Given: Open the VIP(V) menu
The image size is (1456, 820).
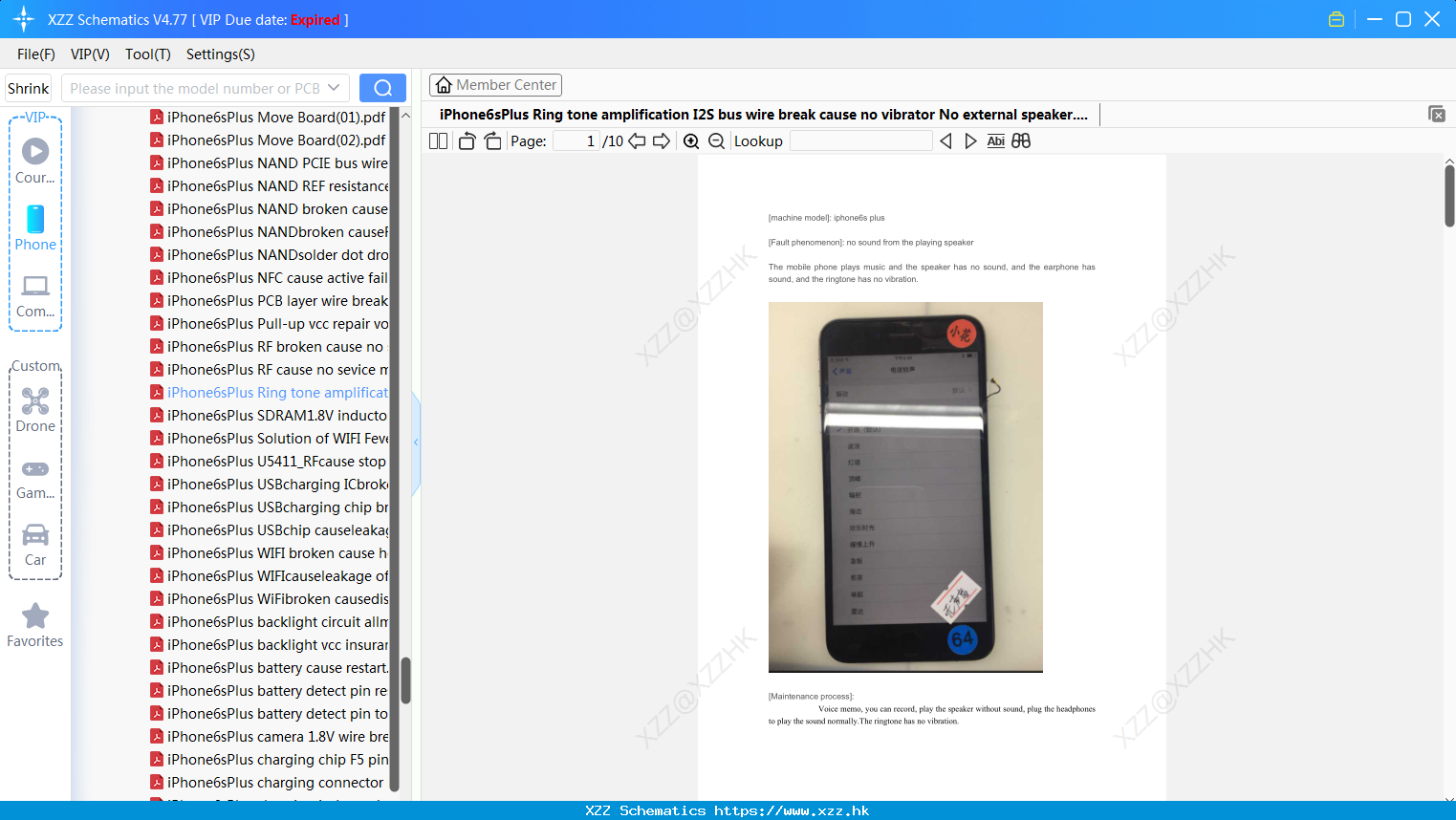Looking at the screenshot, I should tap(90, 54).
